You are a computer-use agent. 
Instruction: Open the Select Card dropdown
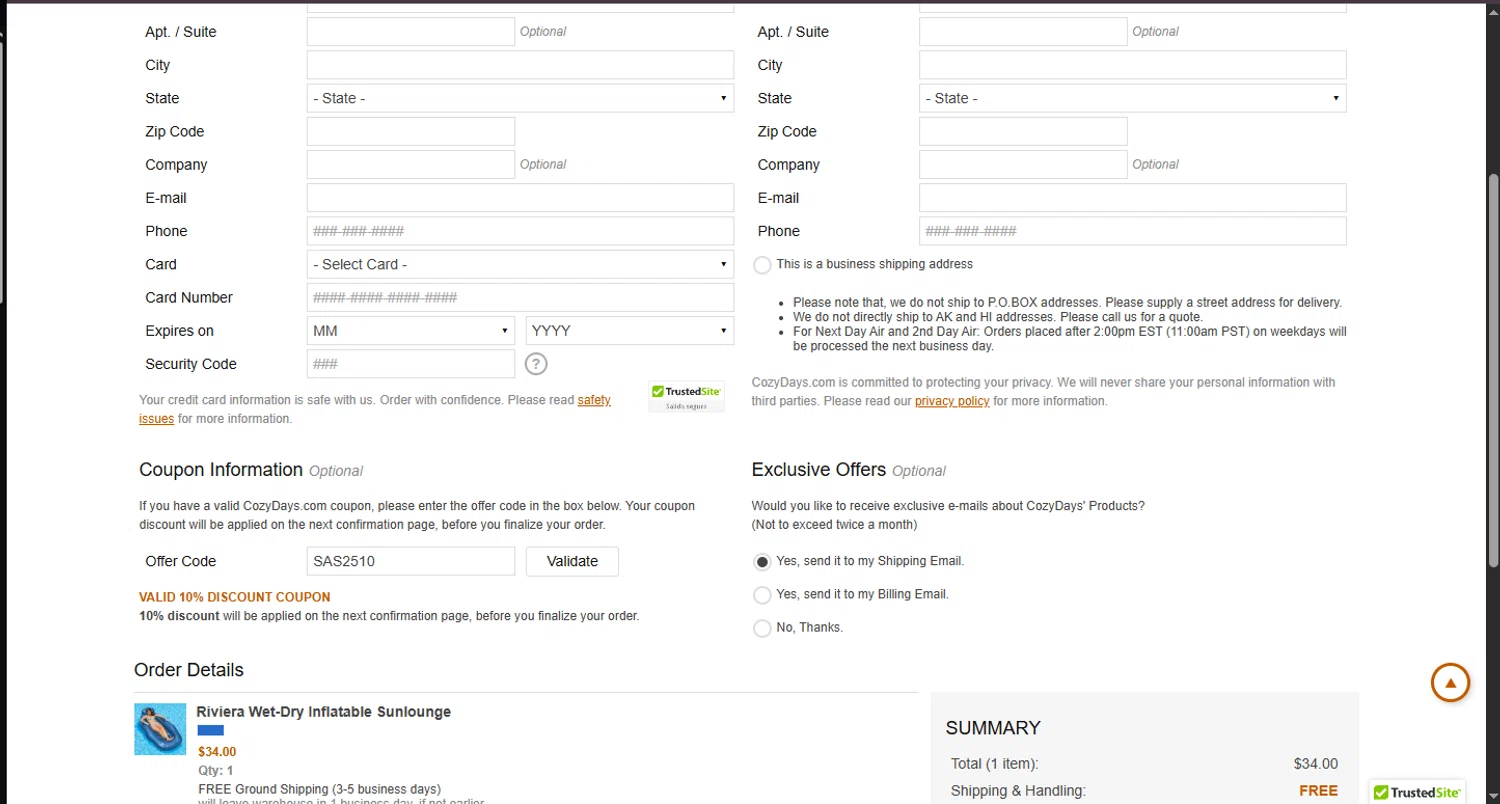[520, 264]
